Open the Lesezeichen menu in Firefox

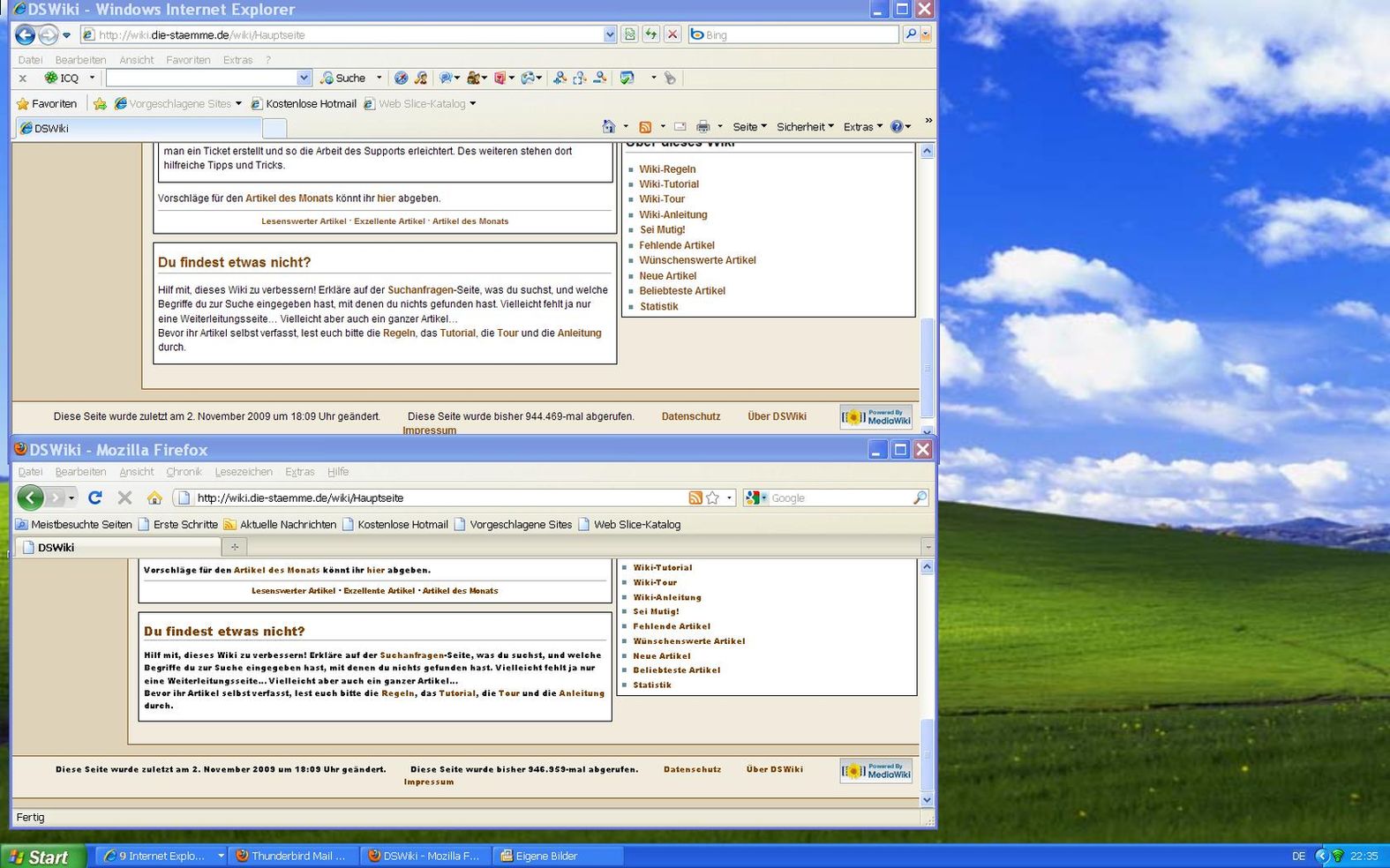244,472
